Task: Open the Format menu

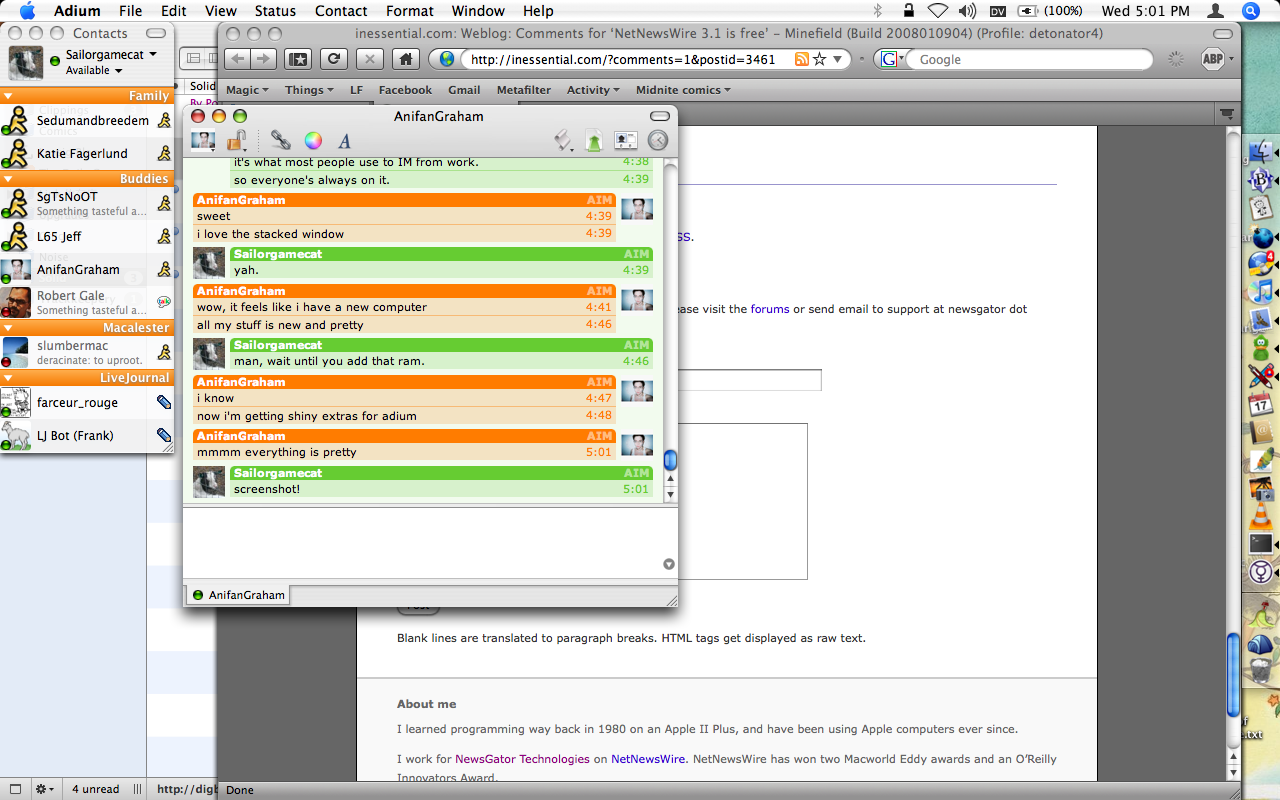Action: 410,11
